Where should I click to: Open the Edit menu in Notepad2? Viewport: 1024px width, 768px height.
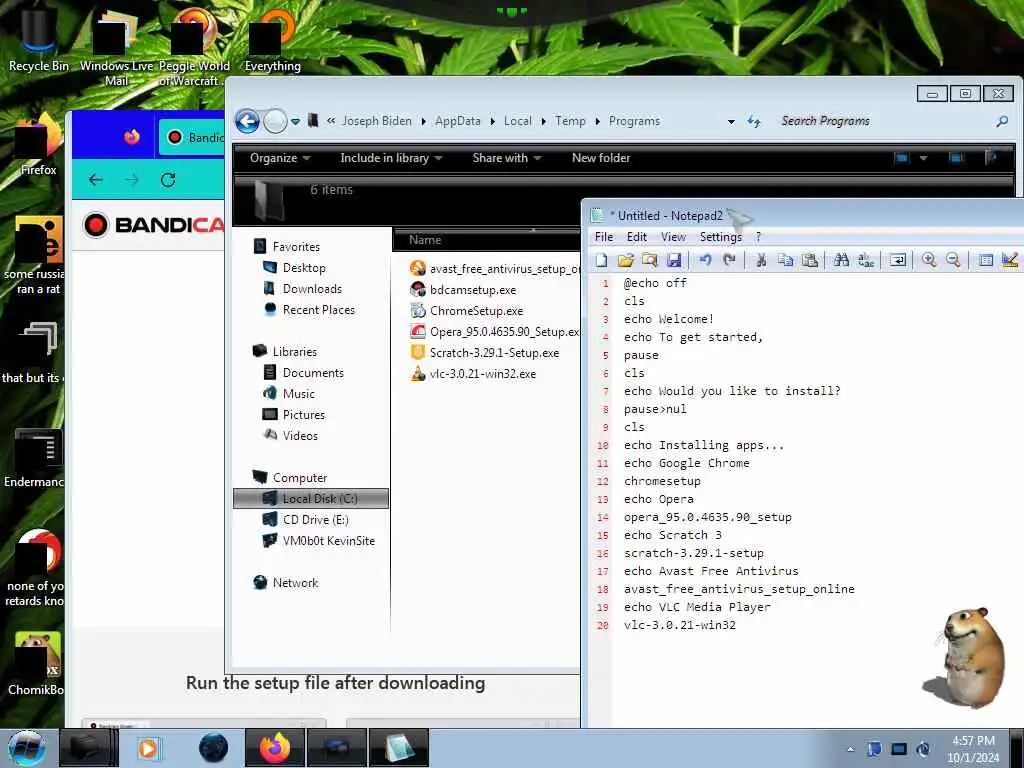[x=637, y=237]
